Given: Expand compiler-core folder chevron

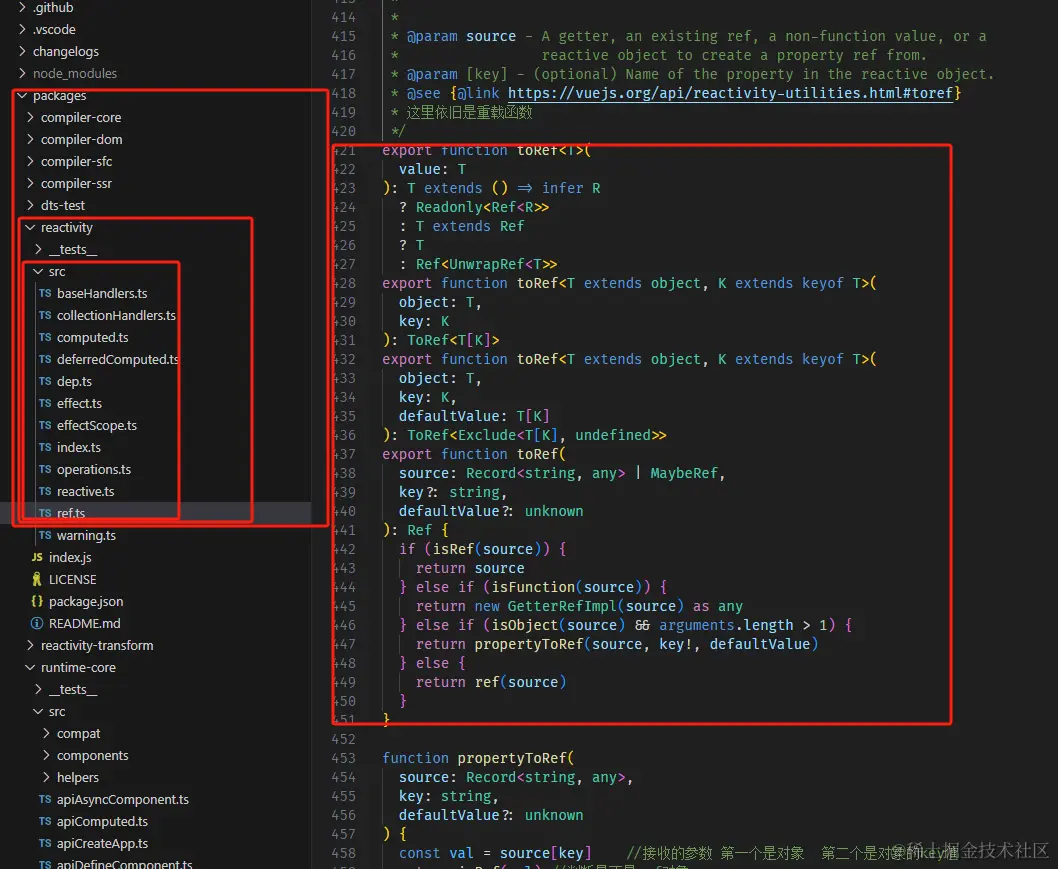Looking at the screenshot, I should click(x=30, y=117).
